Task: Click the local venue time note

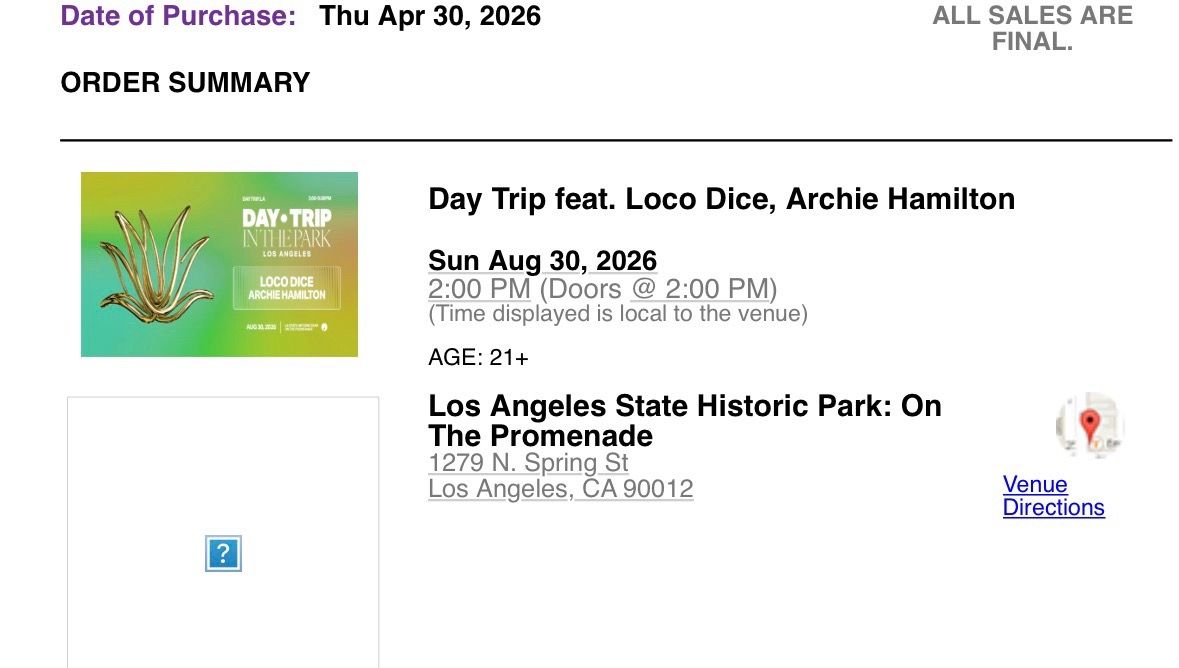Action: (x=618, y=314)
